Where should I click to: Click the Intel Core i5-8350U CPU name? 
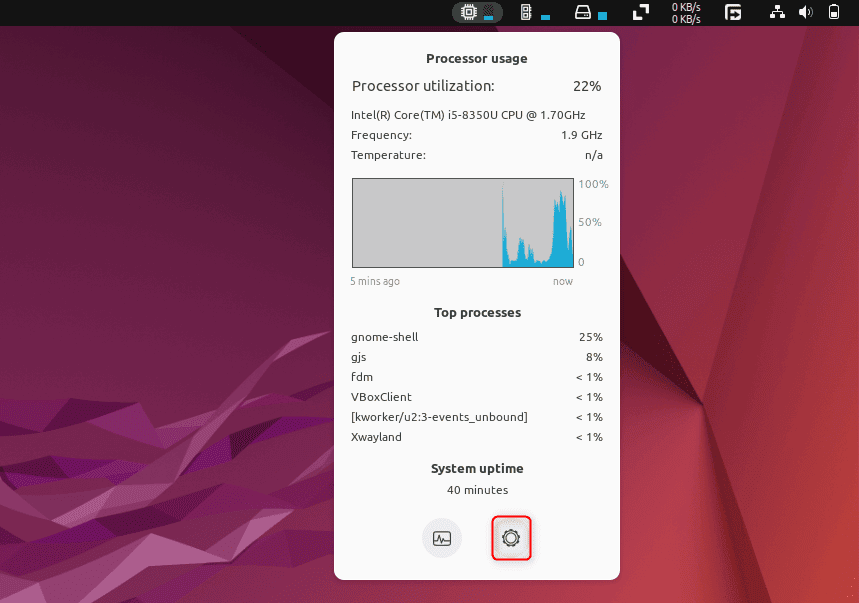[468, 115]
